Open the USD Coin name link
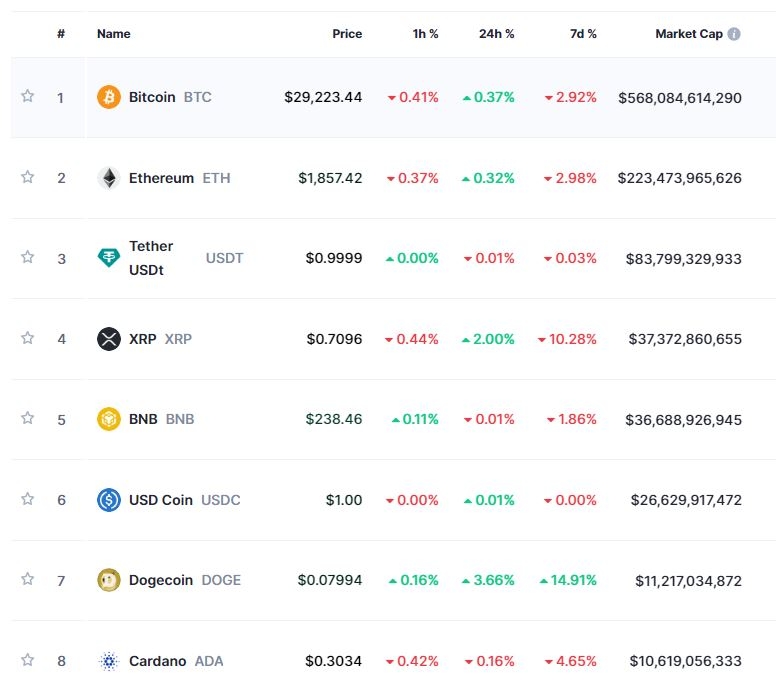This screenshot has height=700, width=776. pos(160,500)
